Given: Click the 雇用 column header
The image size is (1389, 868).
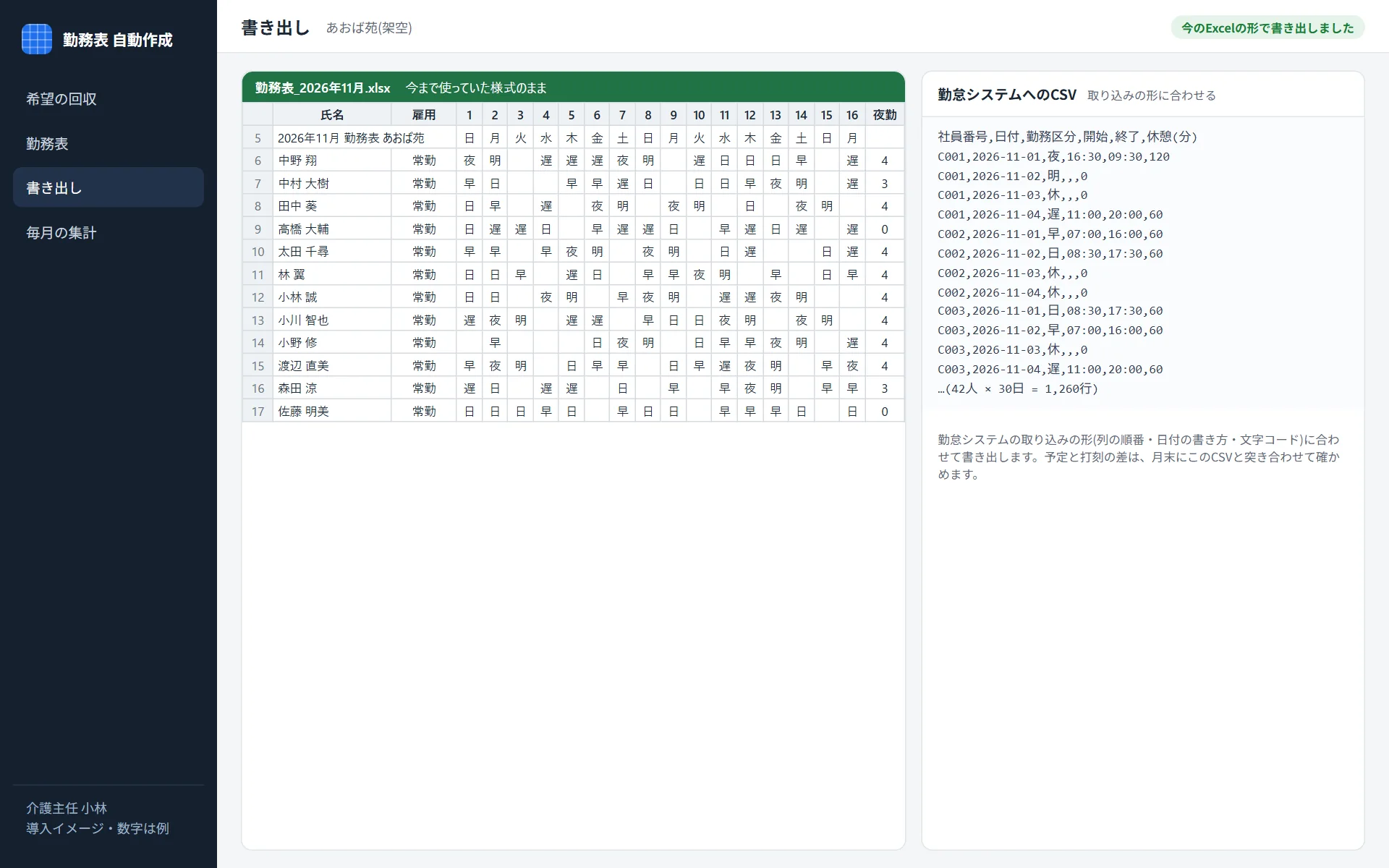Looking at the screenshot, I should [424, 114].
